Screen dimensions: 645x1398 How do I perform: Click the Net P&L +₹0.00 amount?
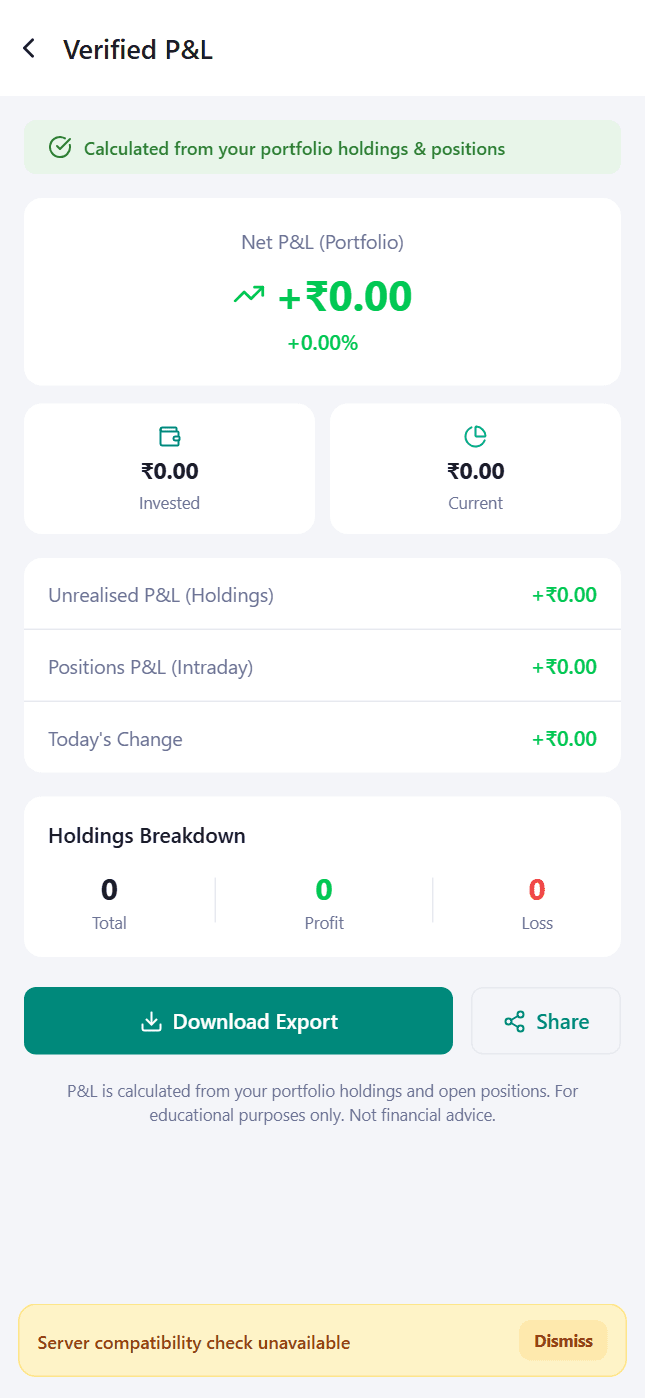coord(344,297)
